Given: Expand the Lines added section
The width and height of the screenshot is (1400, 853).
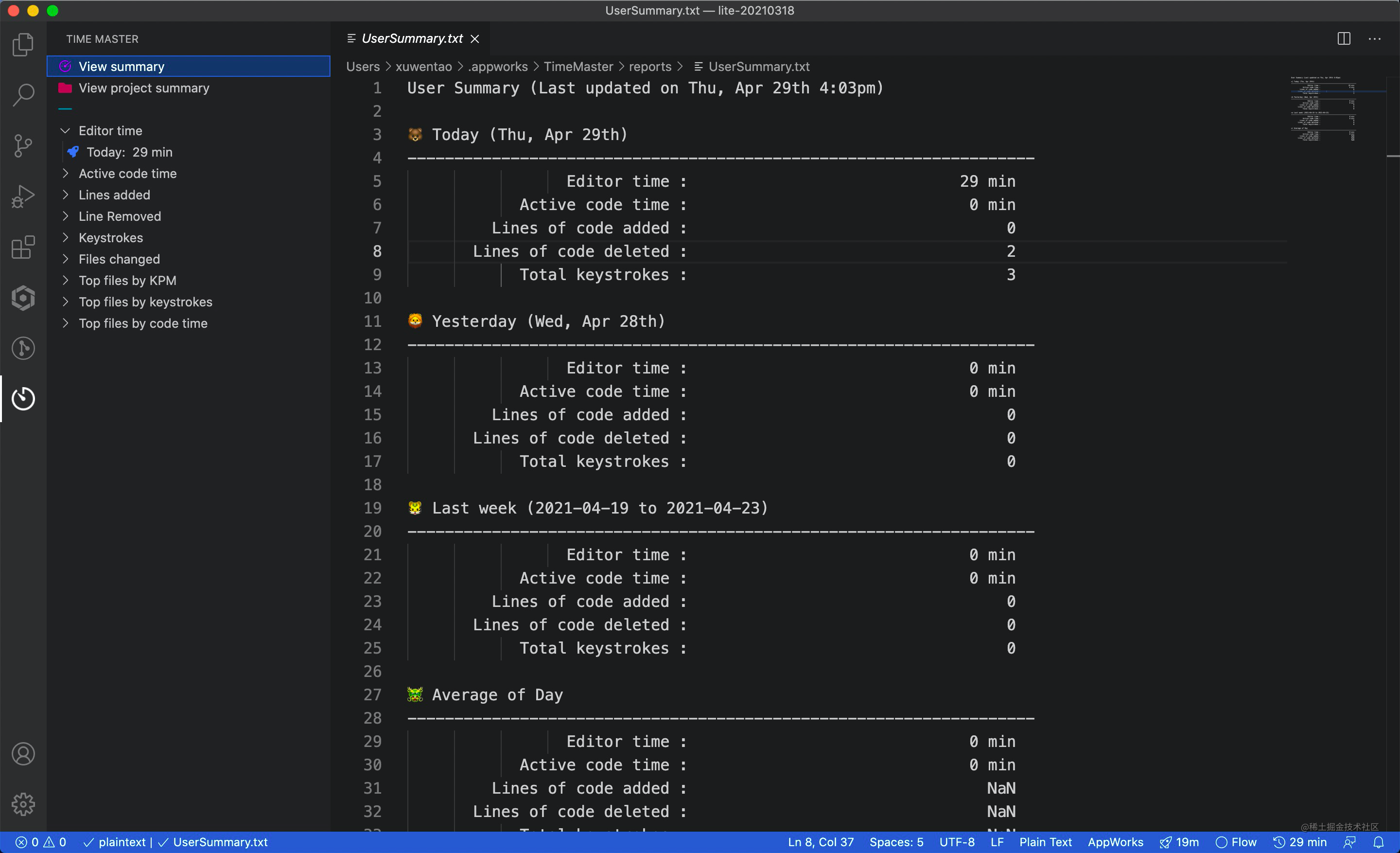Looking at the screenshot, I should pyautogui.click(x=114, y=195).
